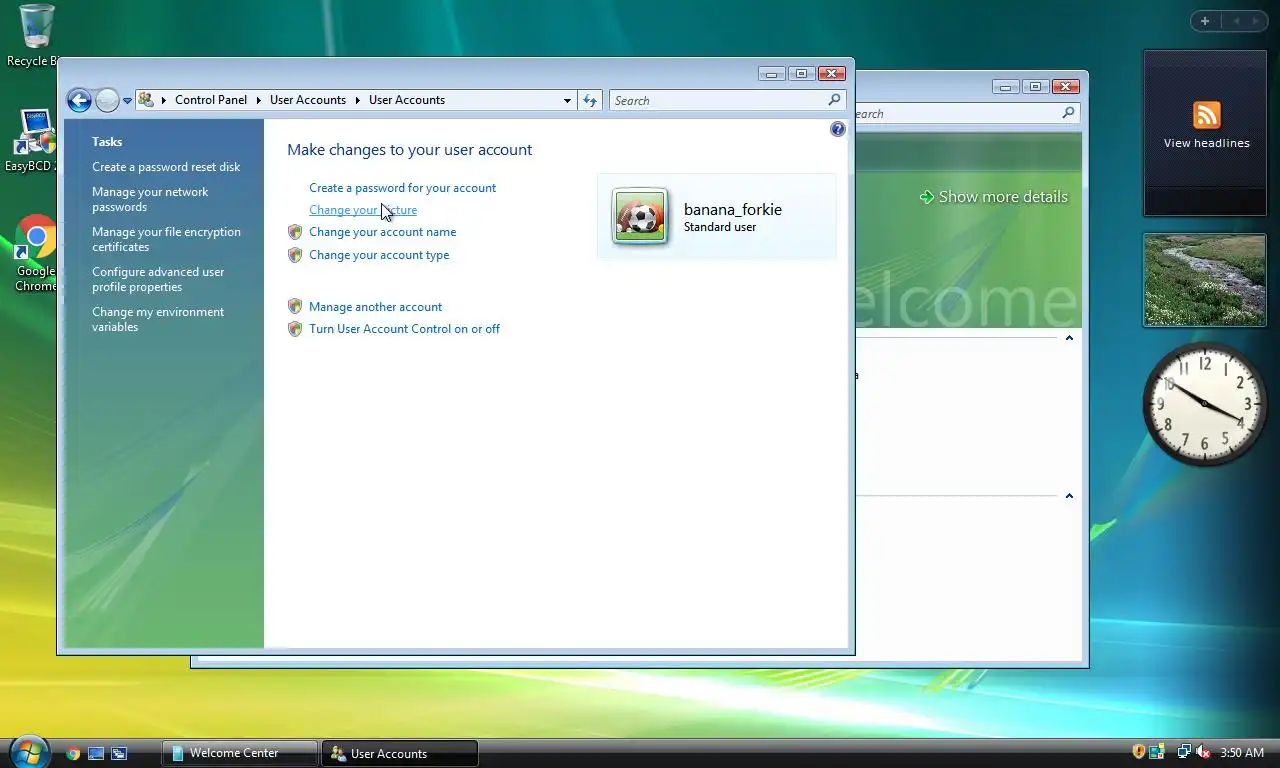Click Control Panel breadcrumb in address bar
Image resolution: width=1280 pixels, height=768 pixels.
[211, 100]
